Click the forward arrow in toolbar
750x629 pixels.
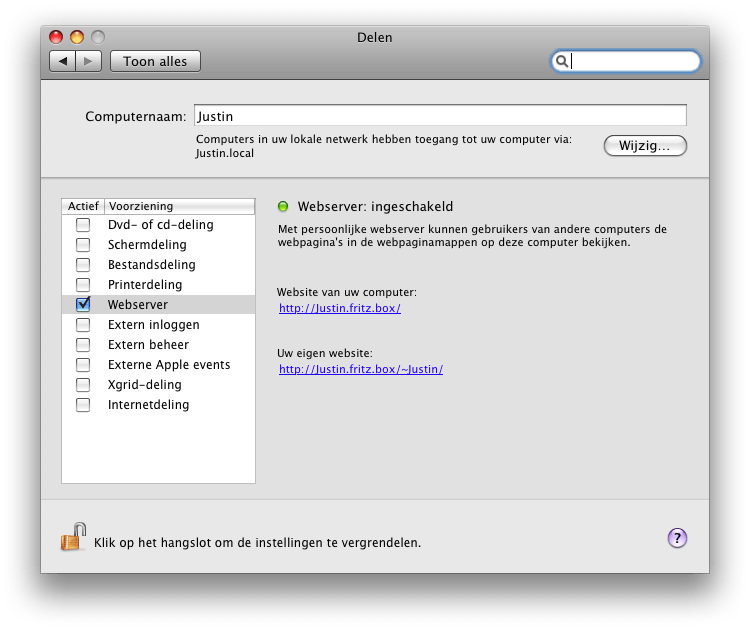(89, 62)
